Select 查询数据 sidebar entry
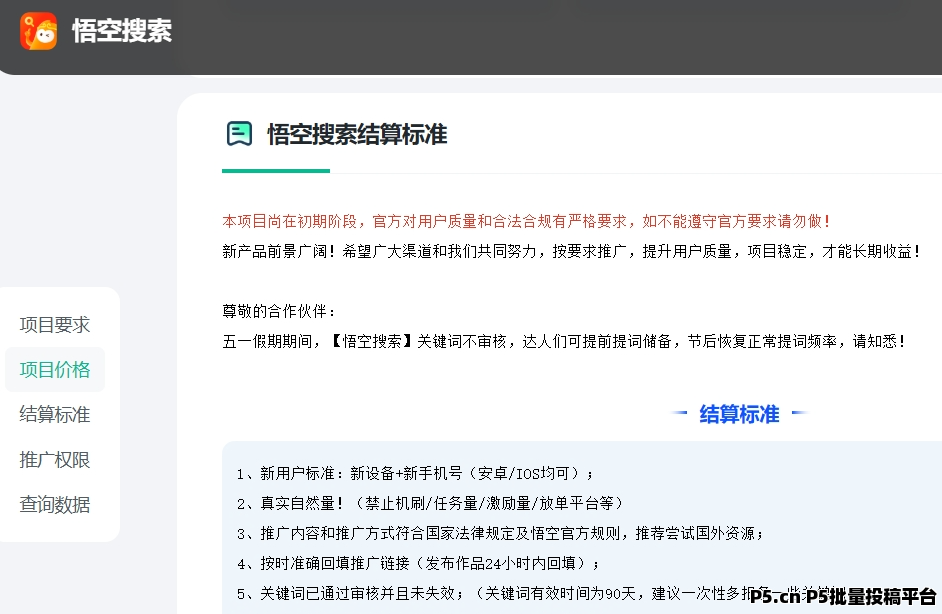 coord(55,505)
